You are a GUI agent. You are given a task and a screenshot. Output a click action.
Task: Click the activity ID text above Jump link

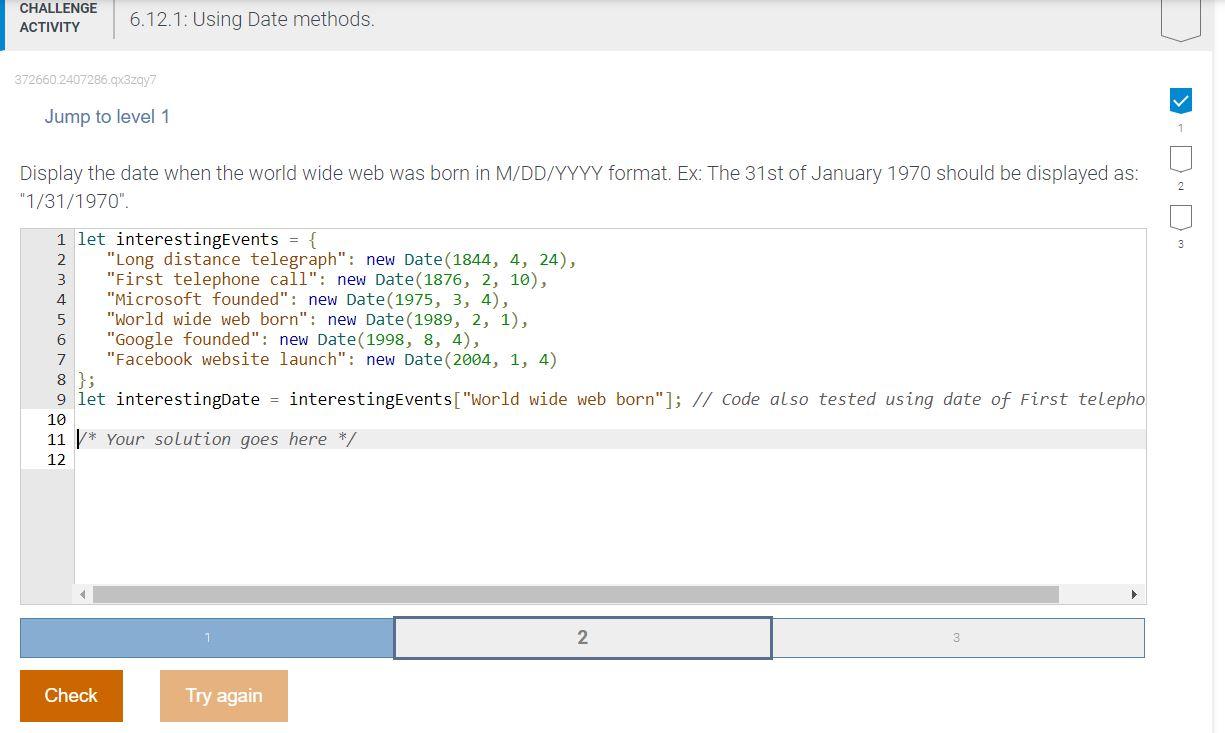pos(85,80)
